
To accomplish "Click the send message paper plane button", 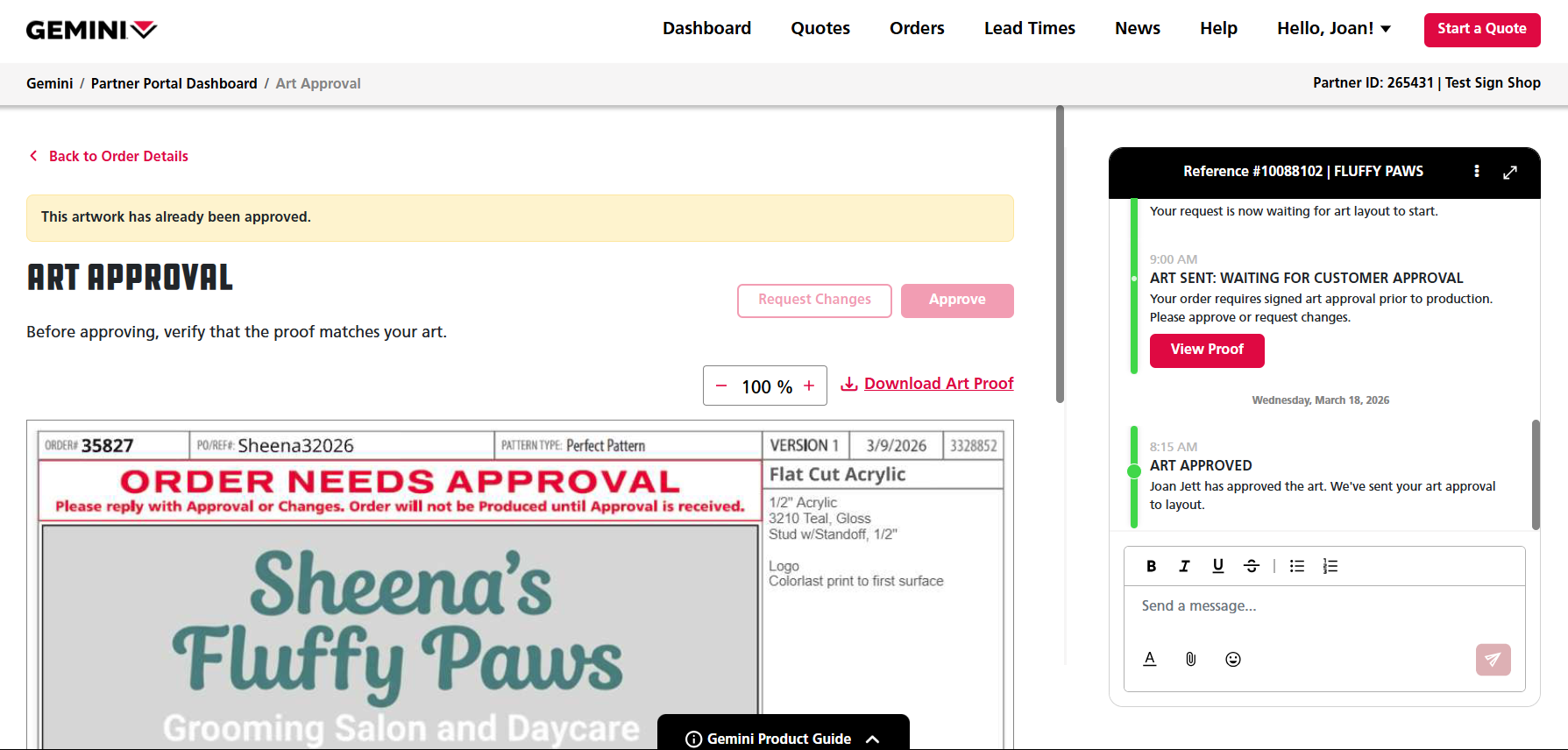I will pos(1493,660).
